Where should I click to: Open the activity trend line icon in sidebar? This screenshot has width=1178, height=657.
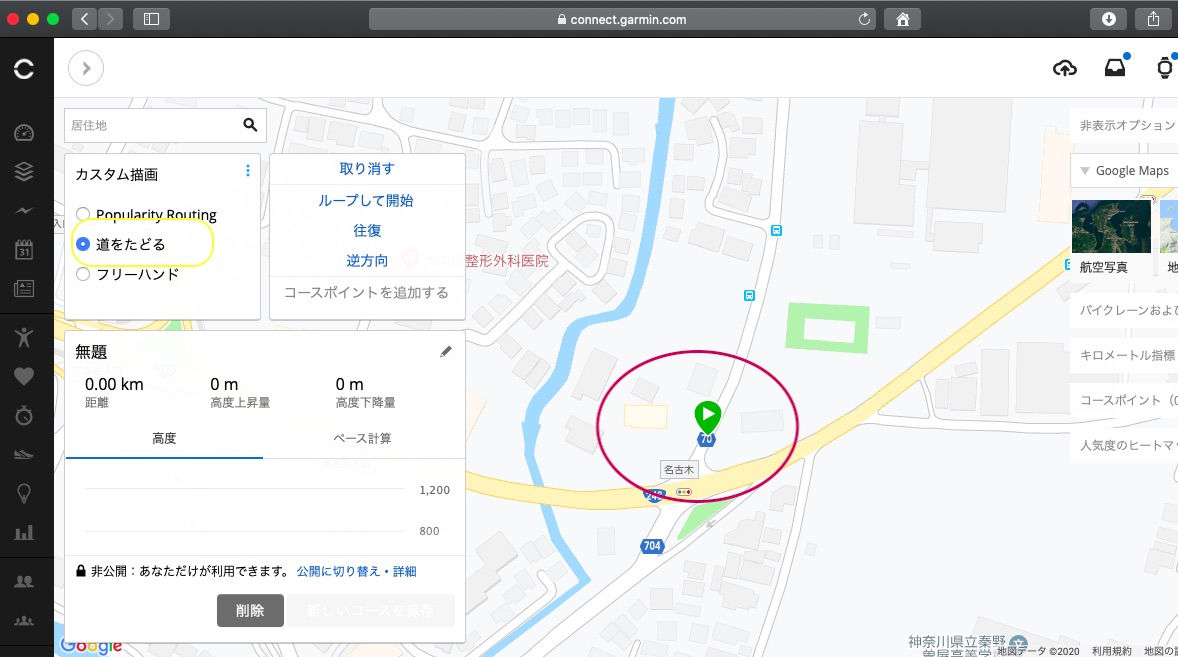coord(24,211)
